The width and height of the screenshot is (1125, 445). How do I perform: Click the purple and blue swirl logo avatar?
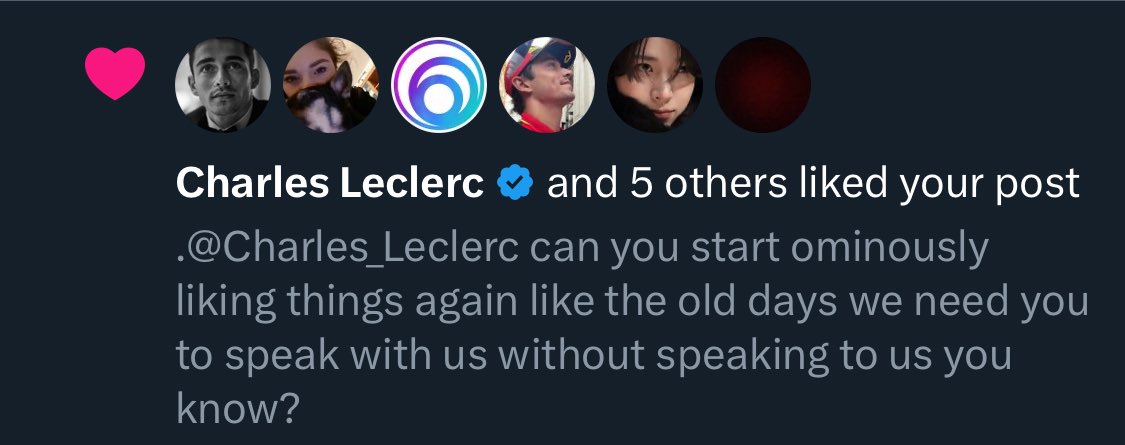point(439,85)
